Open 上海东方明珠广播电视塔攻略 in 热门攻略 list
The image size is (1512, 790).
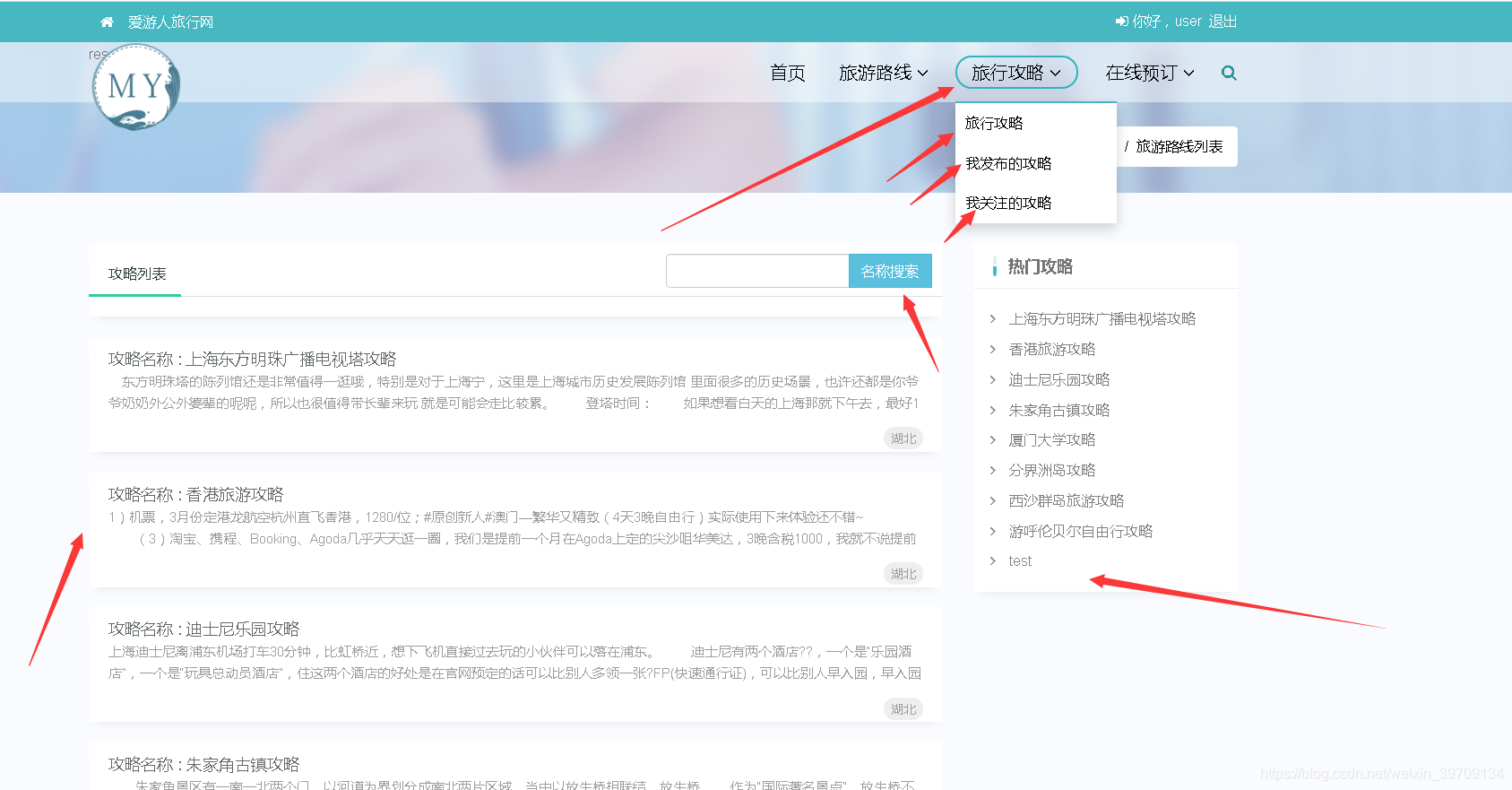point(1102,319)
